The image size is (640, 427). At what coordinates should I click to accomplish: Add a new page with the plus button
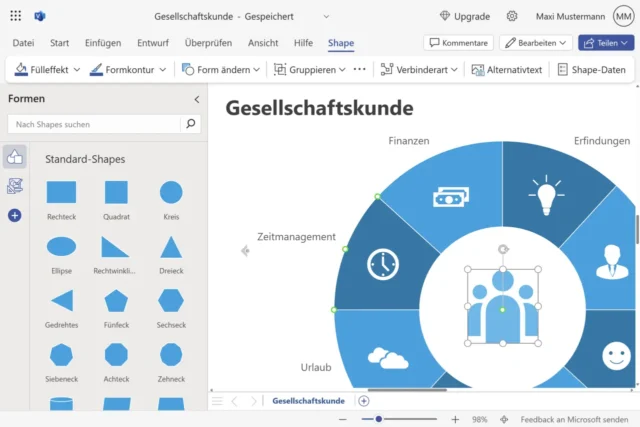(364, 401)
